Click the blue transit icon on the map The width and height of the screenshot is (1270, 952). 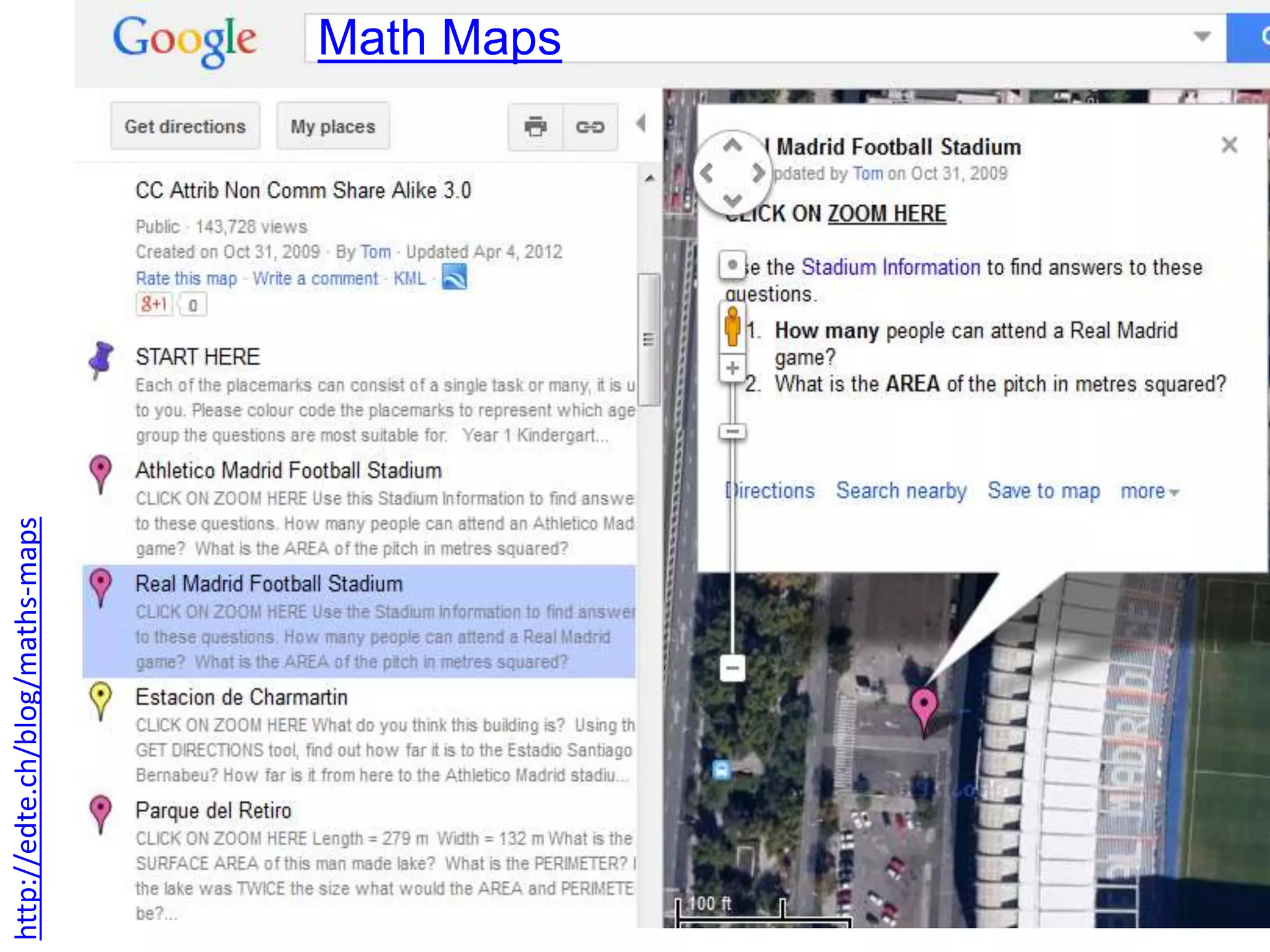(x=721, y=770)
